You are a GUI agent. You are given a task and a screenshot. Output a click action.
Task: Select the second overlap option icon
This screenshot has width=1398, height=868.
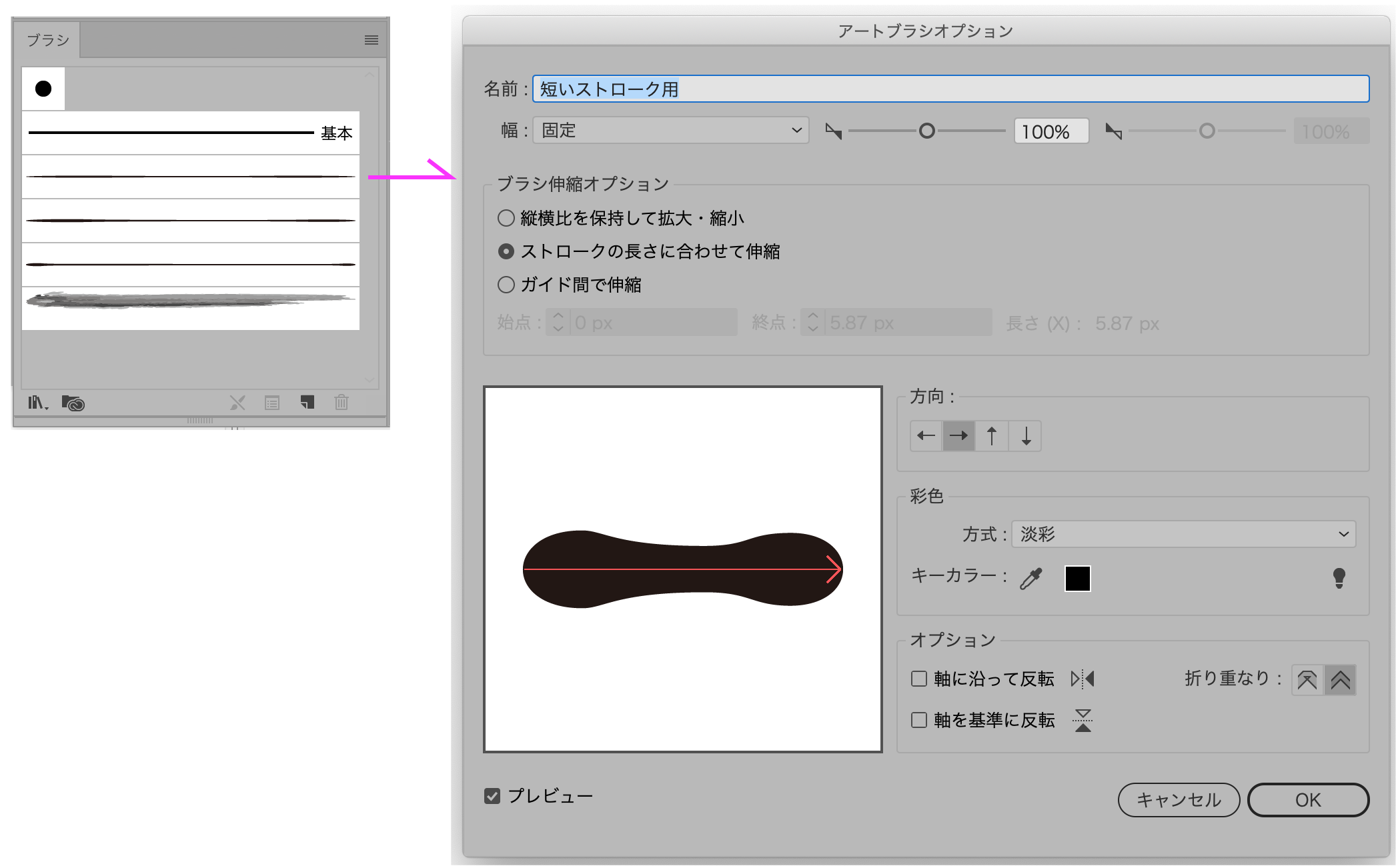tap(1340, 680)
